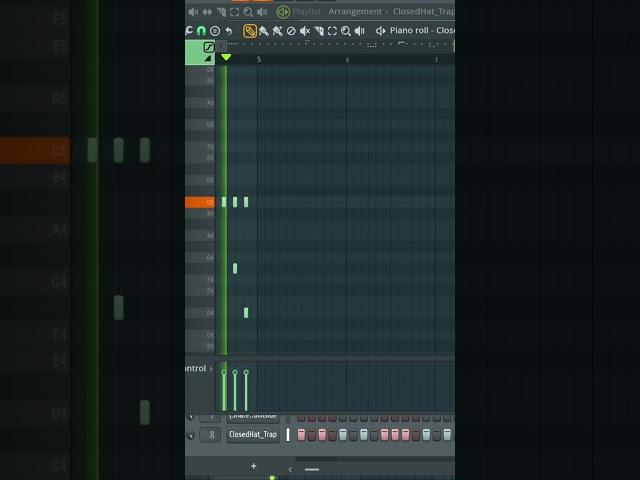Select the highlighted Draw pencil tool

coord(250,31)
